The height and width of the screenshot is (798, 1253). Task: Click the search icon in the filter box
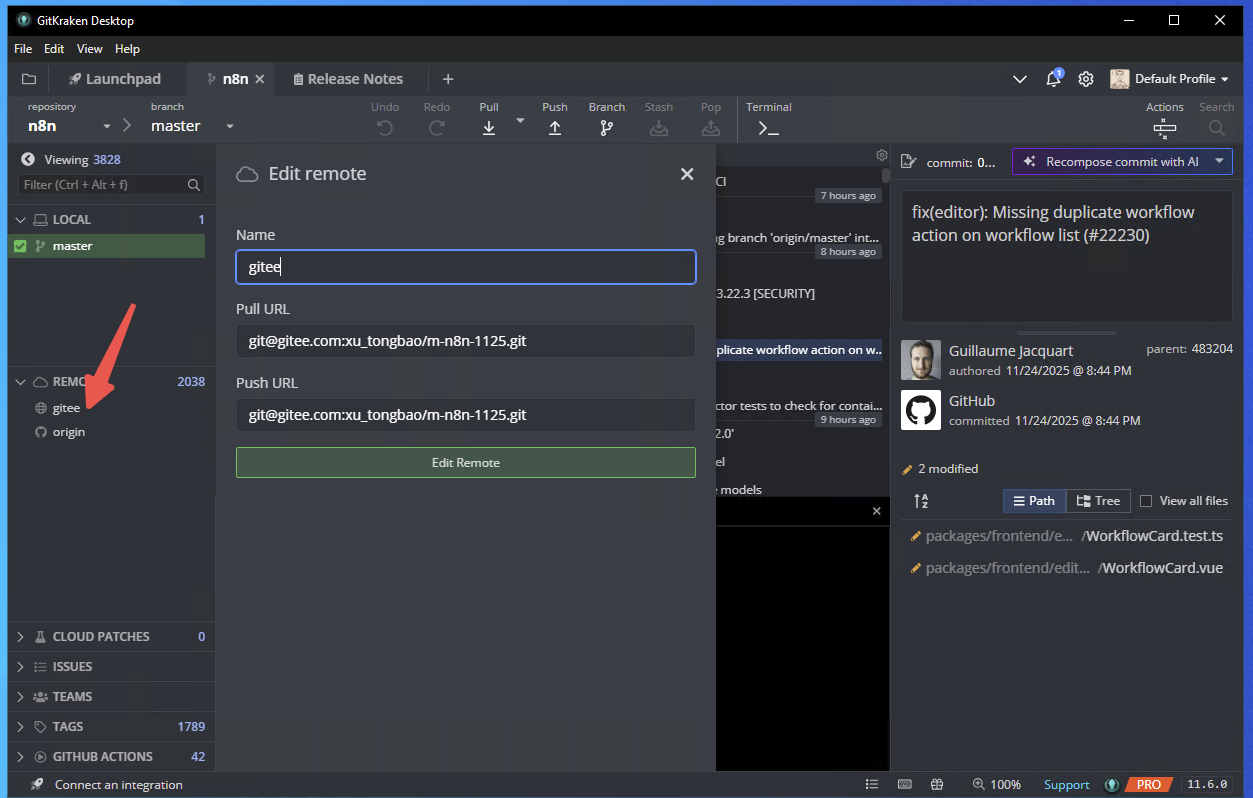tap(194, 185)
